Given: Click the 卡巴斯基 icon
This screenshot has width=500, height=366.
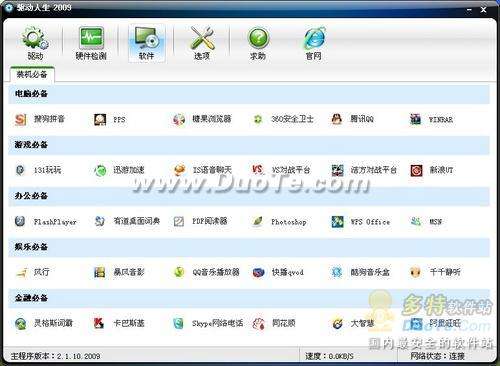Looking at the screenshot, I should pyautogui.click(x=99, y=323).
